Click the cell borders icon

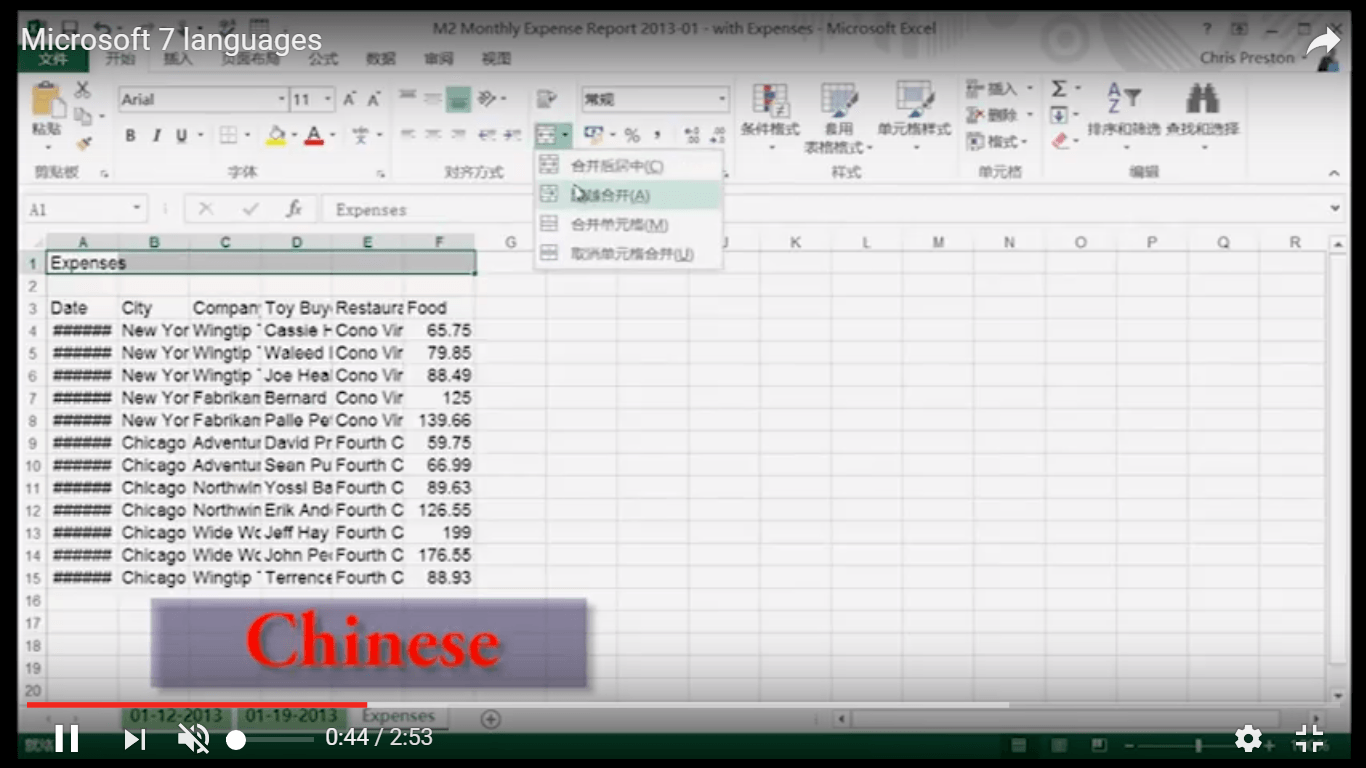click(228, 135)
